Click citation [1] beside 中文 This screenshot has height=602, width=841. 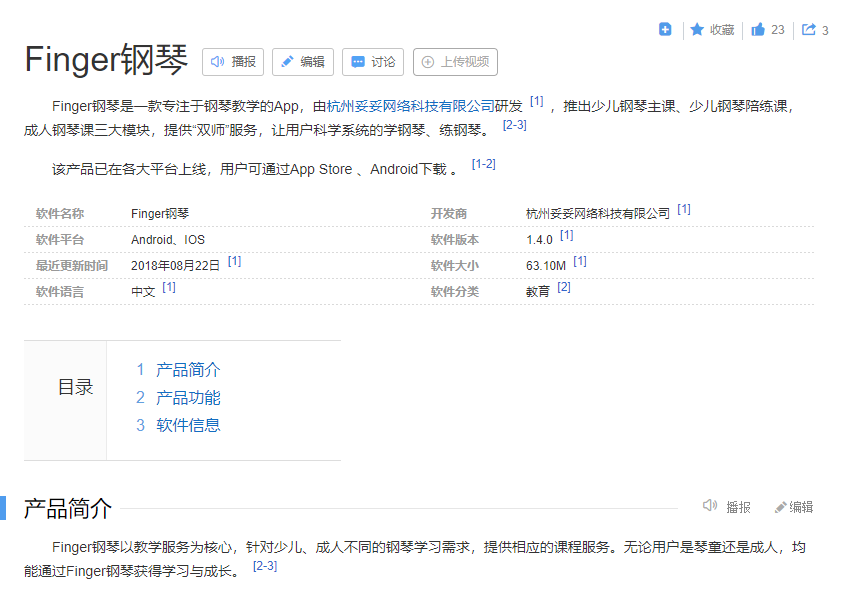coord(169,288)
